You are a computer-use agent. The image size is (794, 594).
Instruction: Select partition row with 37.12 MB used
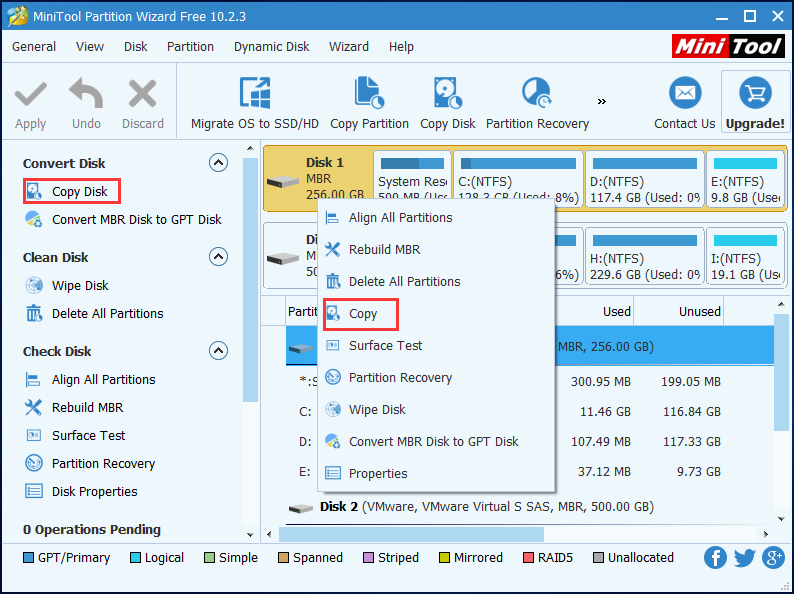click(x=530, y=472)
